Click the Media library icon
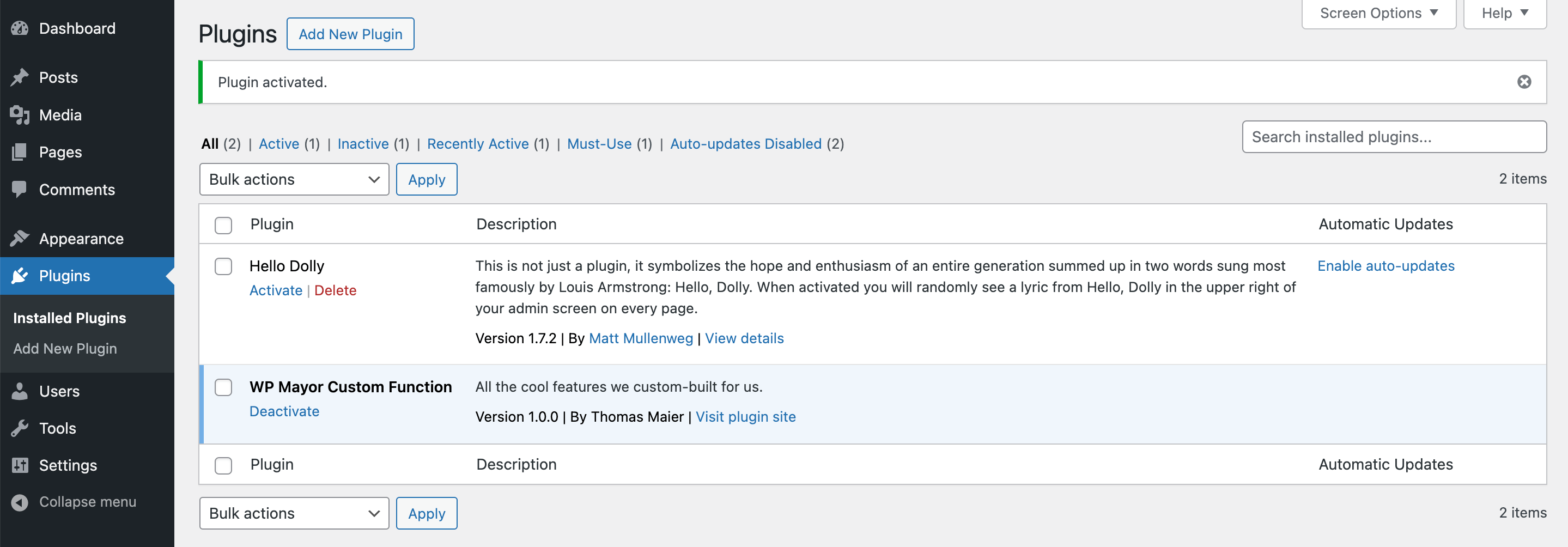The width and height of the screenshot is (1568, 547). coord(20,115)
